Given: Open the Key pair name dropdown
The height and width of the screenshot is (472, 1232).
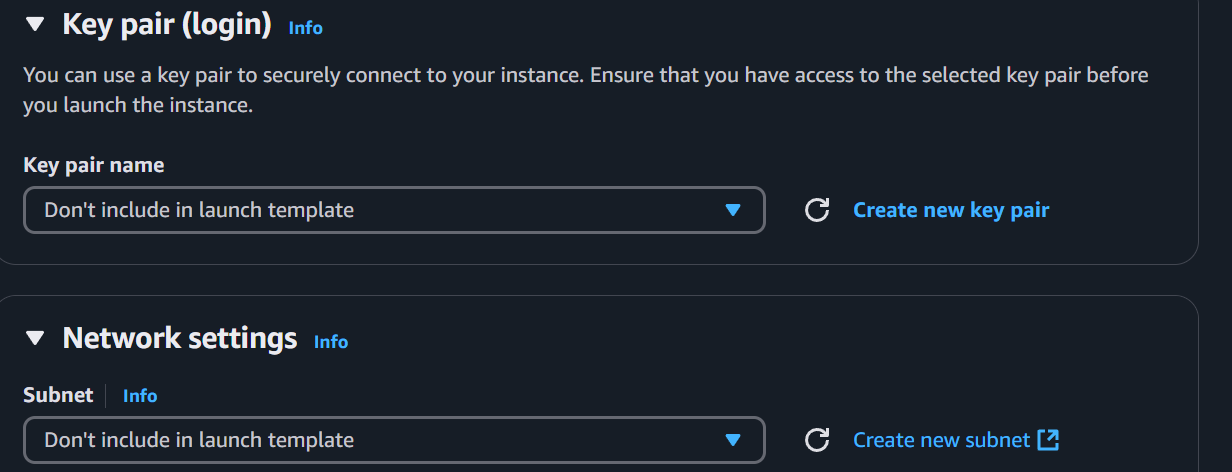Looking at the screenshot, I should click(394, 210).
